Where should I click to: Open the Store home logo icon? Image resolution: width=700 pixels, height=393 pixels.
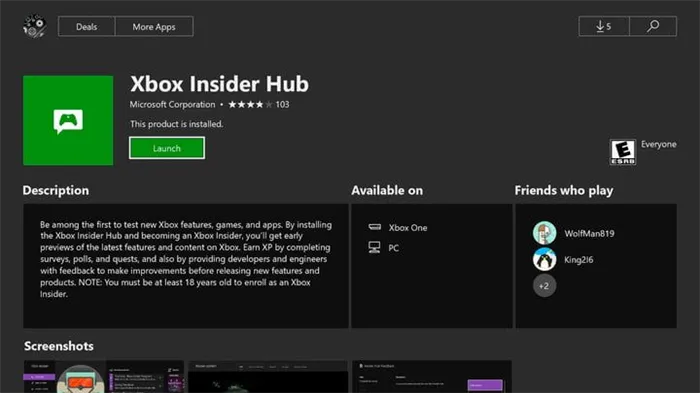click(35, 26)
